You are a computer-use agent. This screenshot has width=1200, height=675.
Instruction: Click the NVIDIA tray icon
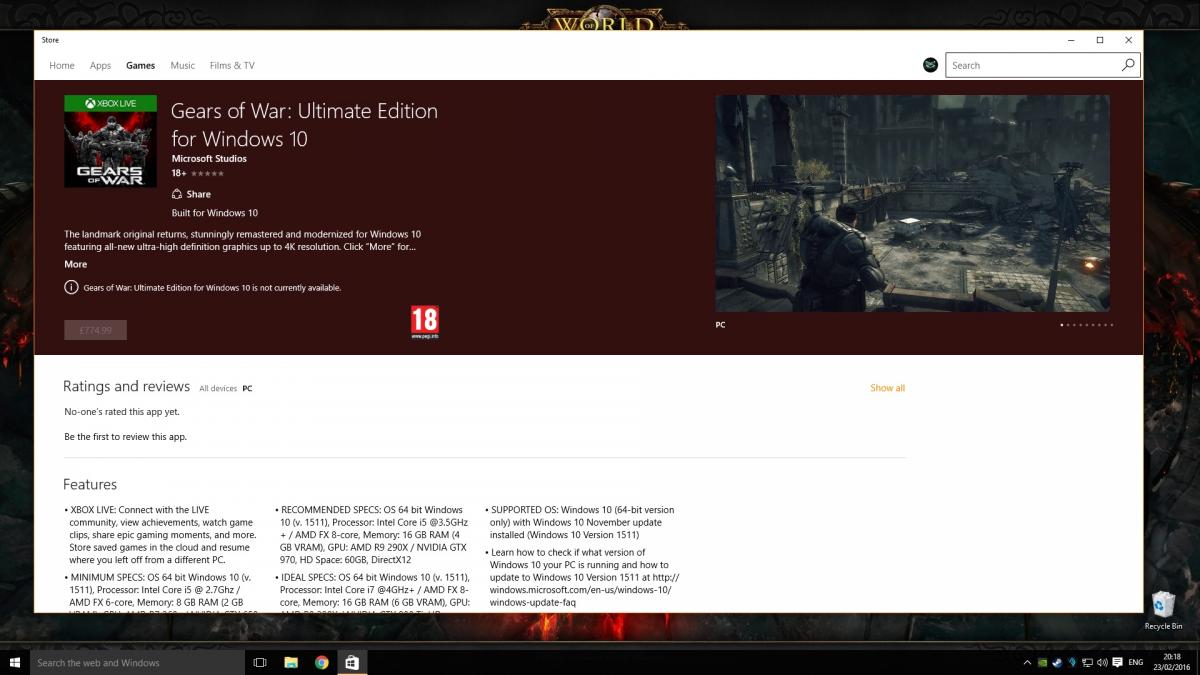coord(1042,662)
